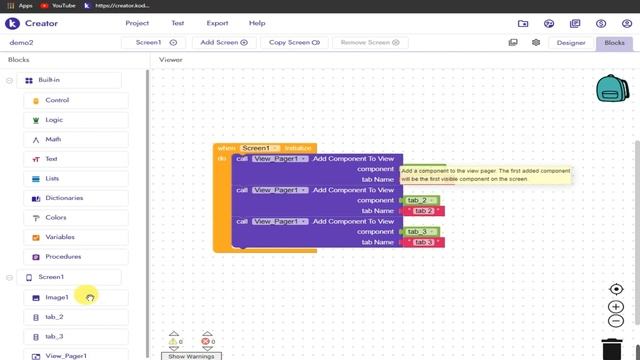Viewport: 640px width, 360px height.
Task: Click the Remove Screen button
Action: point(370,42)
